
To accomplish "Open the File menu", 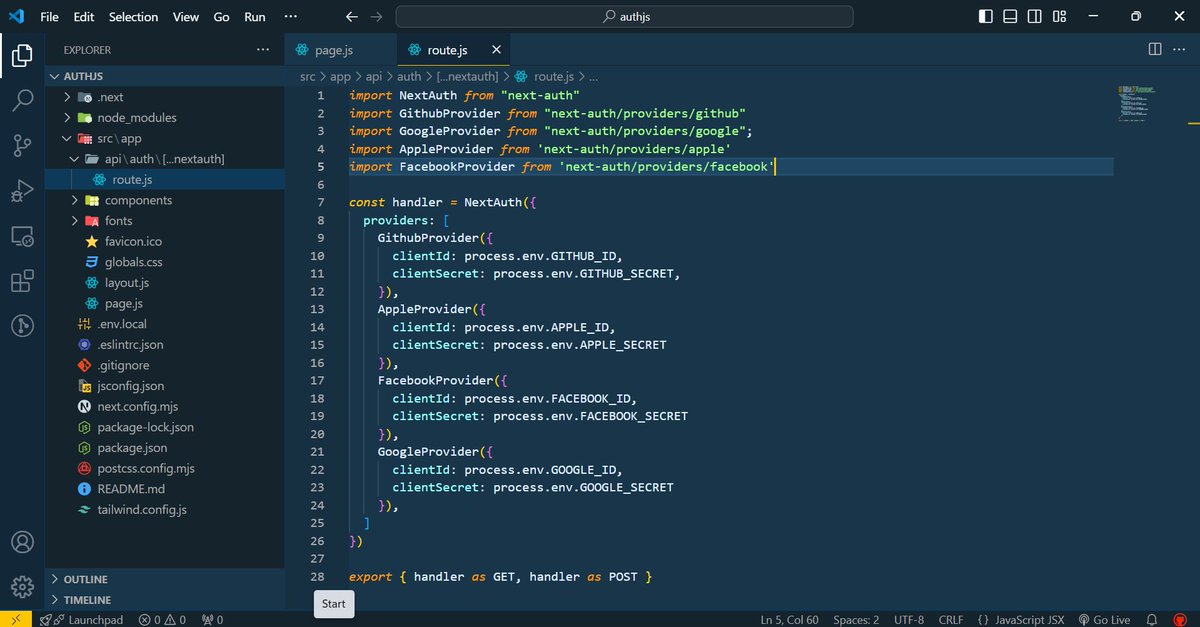I will tap(49, 16).
